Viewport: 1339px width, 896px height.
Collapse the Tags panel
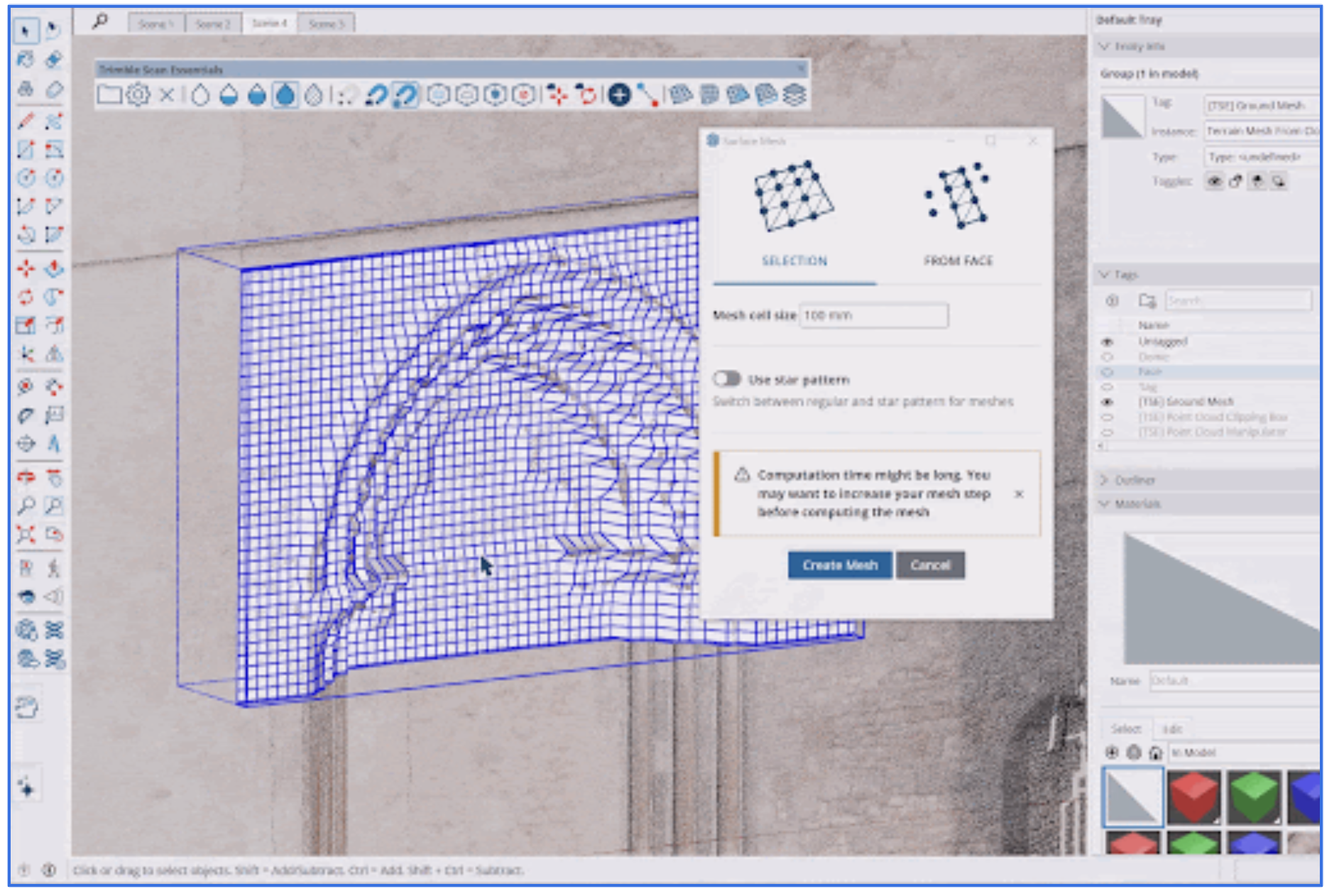1105,274
